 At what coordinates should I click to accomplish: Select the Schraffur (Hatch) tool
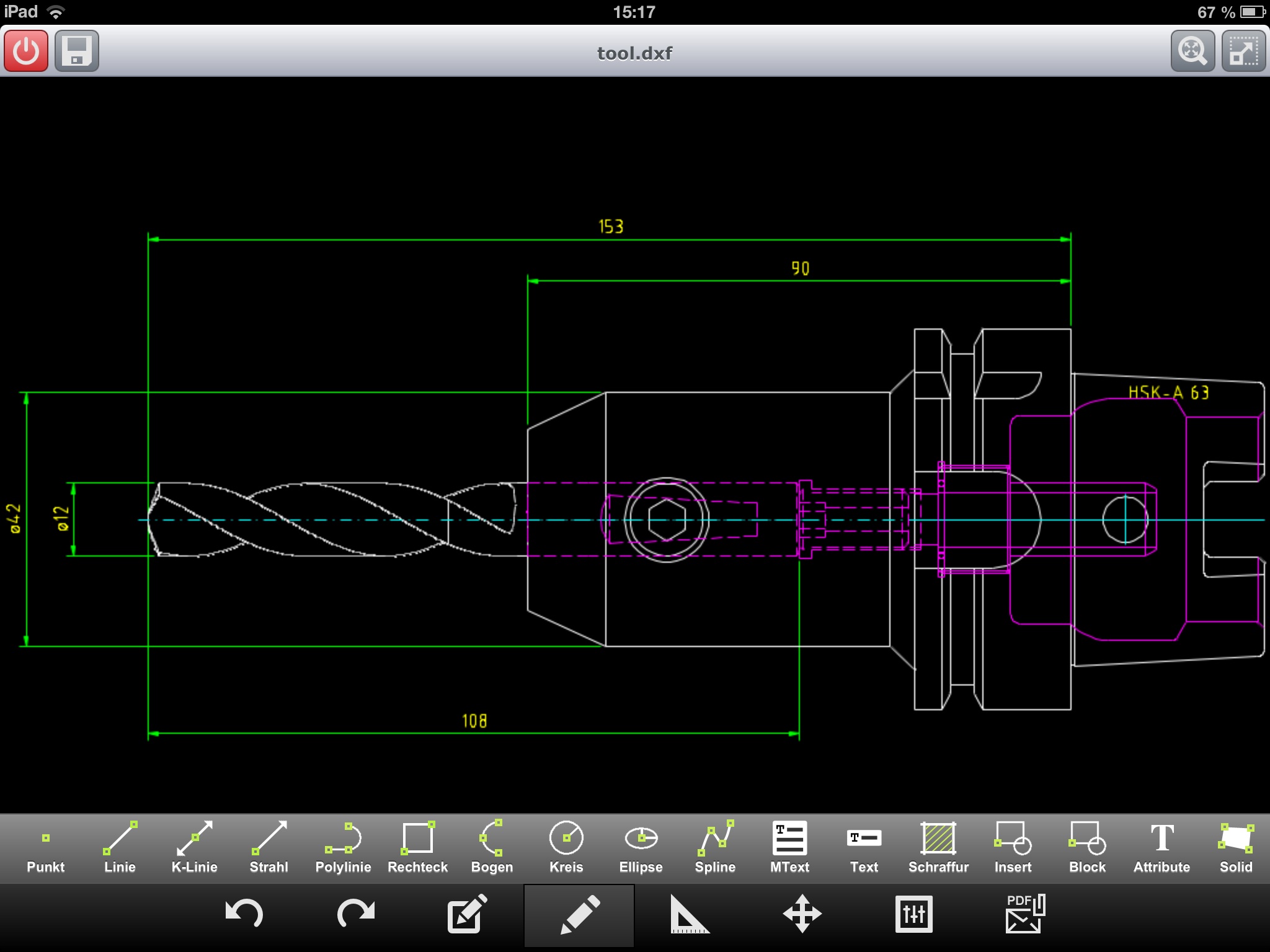[x=938, y=849]
